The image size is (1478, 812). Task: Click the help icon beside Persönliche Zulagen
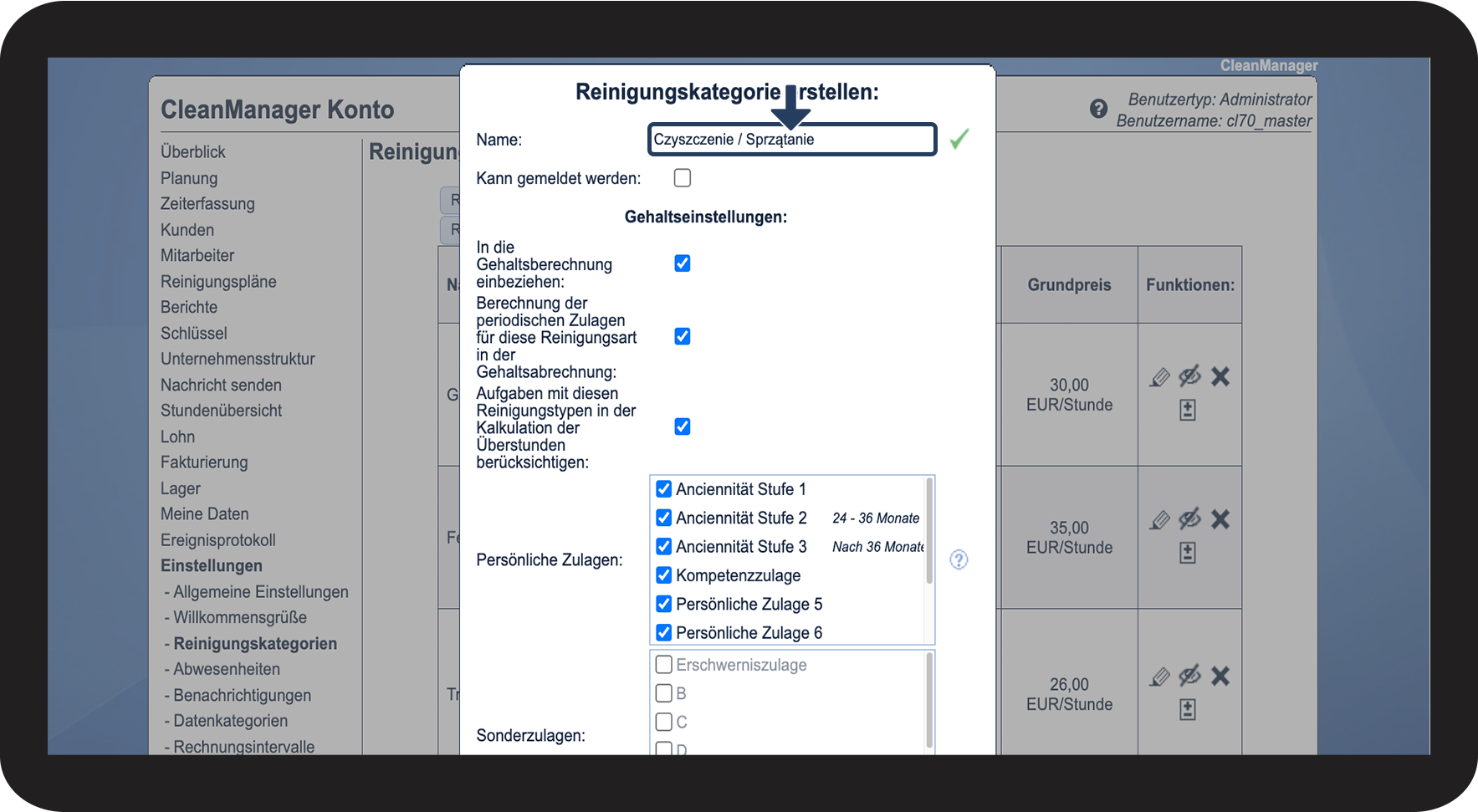pyautogui.click(x=959, y=559)
